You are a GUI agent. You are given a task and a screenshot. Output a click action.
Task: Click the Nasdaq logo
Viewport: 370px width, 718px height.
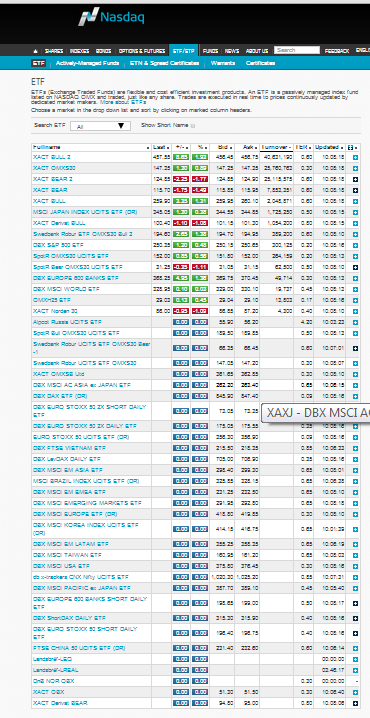click(111, 17)
